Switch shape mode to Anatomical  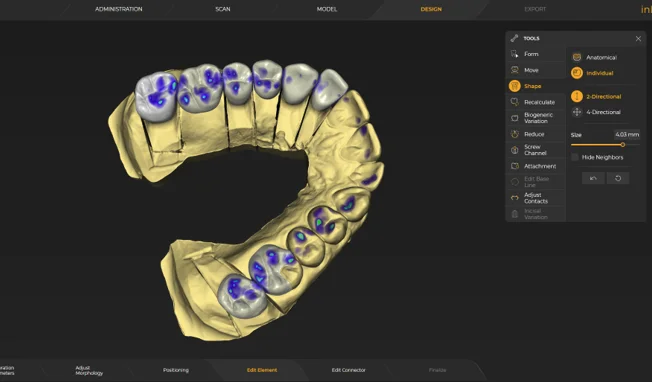(594, 57)
